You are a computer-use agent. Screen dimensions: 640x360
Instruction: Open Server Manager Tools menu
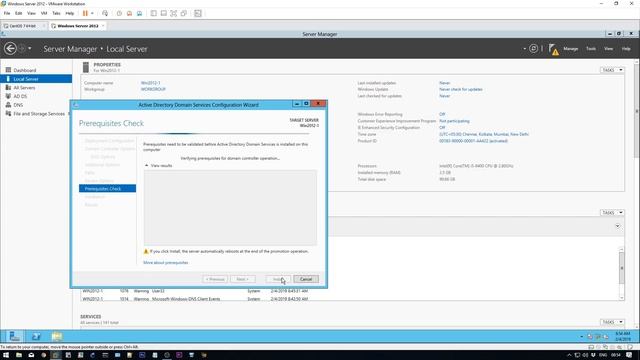(591, 49)
